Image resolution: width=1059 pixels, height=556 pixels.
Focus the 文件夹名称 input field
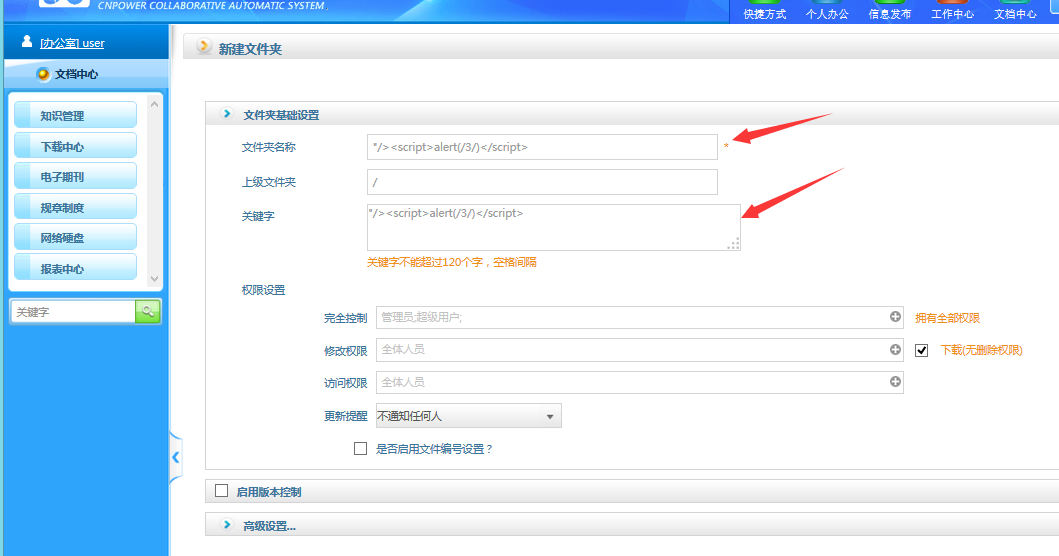[542, 147]
